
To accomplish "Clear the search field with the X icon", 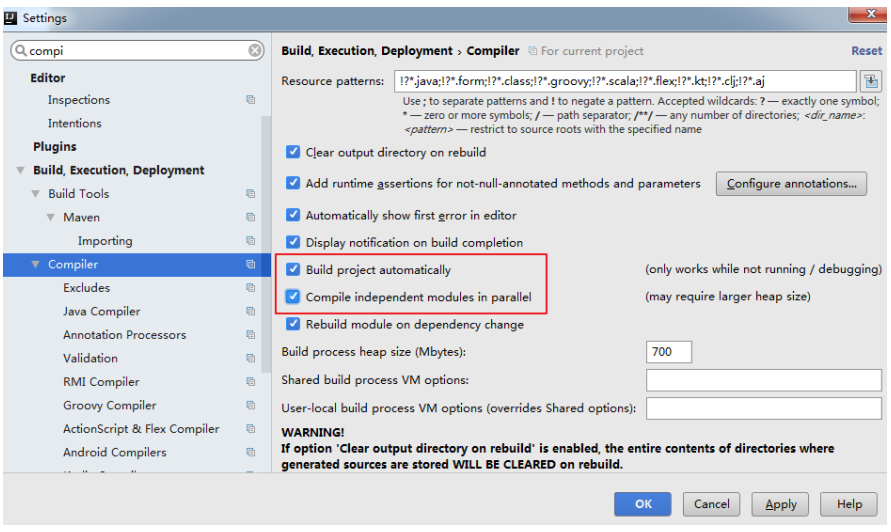I will [255, 51].
